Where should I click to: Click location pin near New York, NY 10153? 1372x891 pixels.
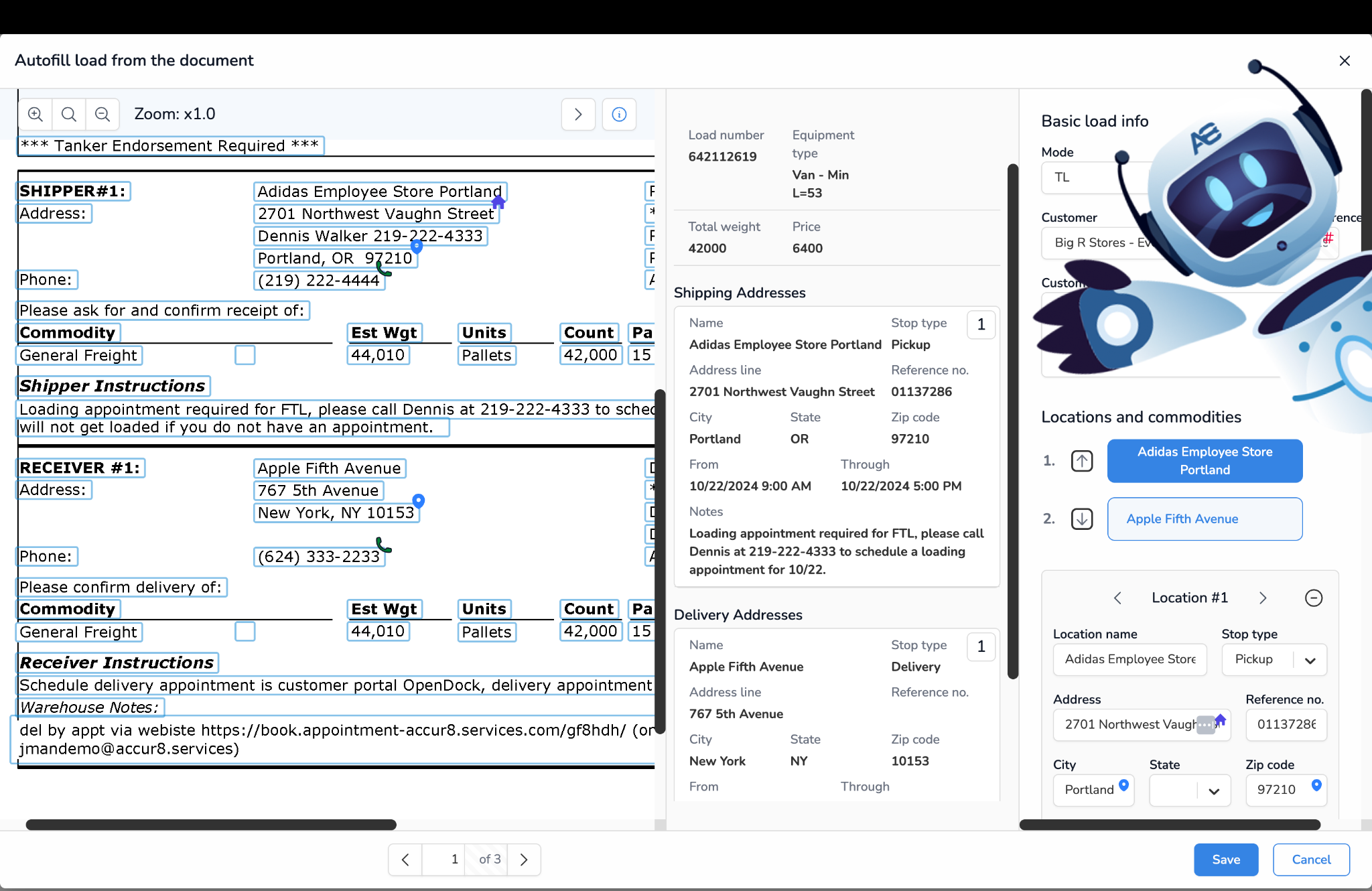419,501
